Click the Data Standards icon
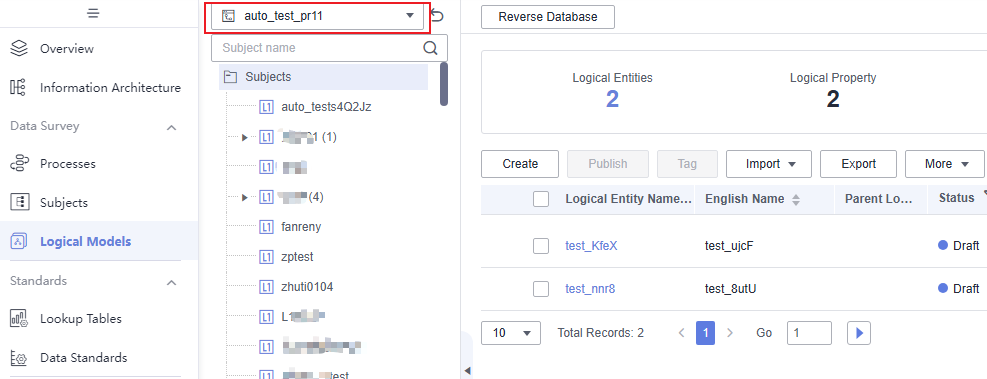 20,358
